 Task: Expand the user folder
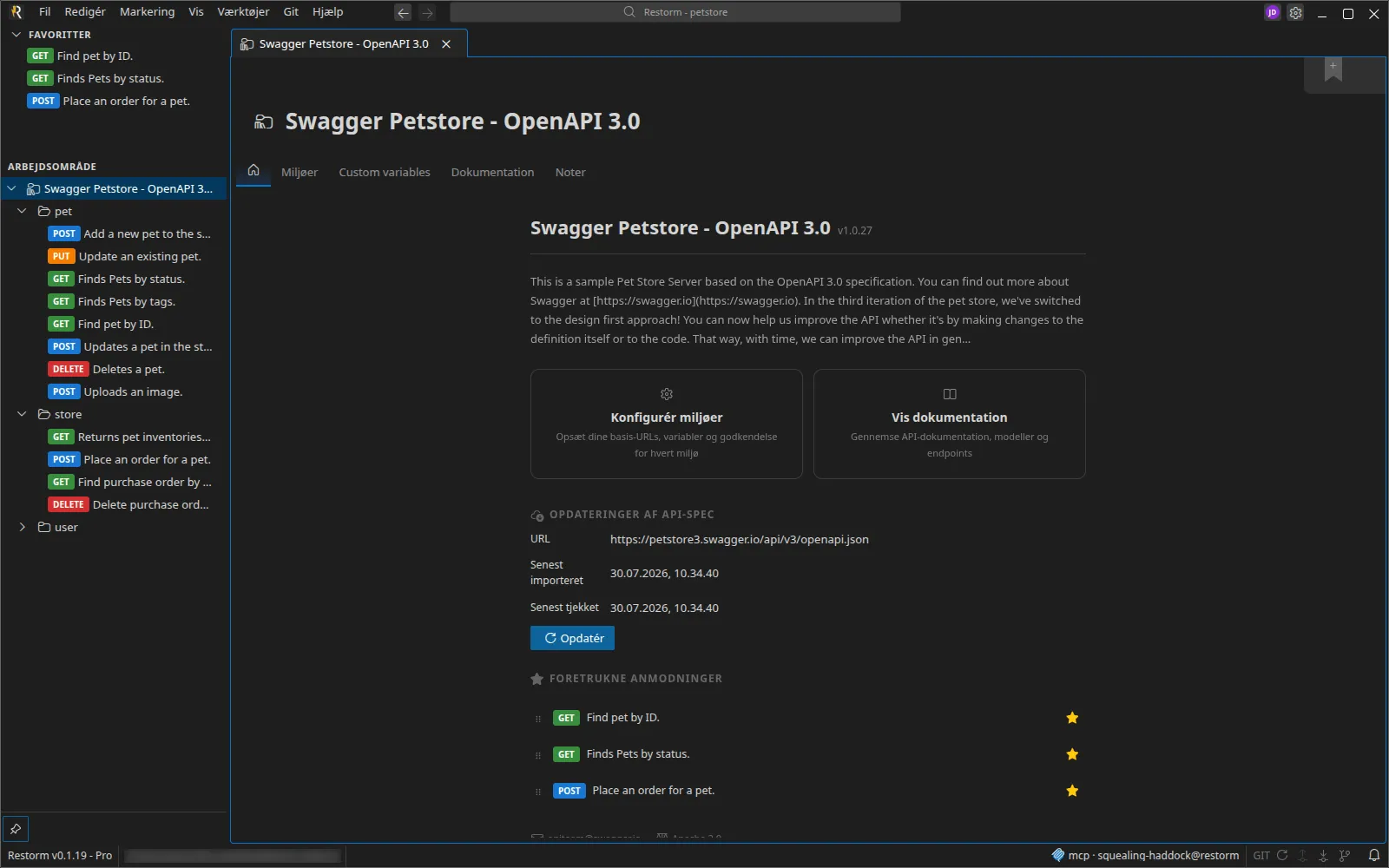tap(22, 527)
